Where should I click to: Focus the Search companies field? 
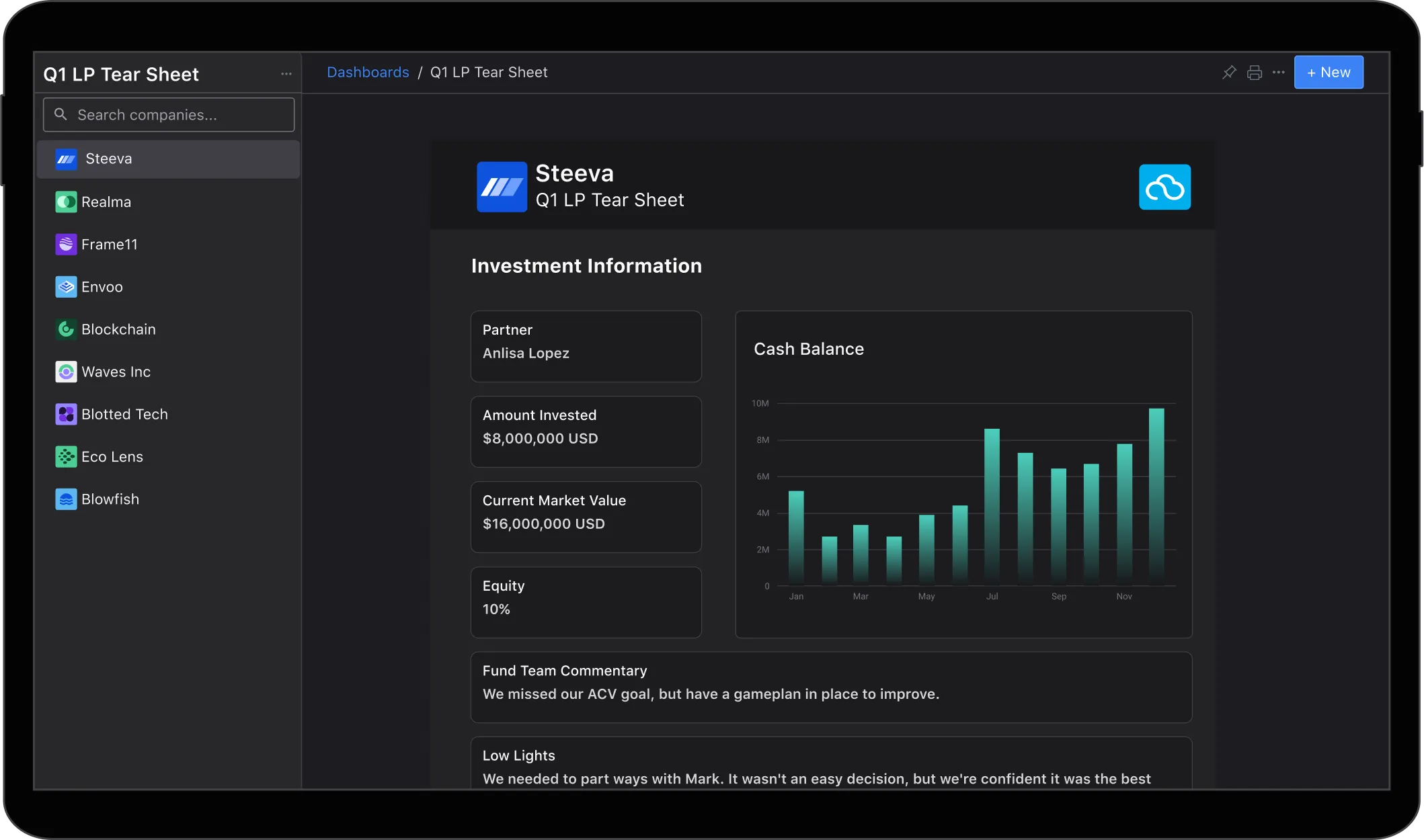pos(169,115)
